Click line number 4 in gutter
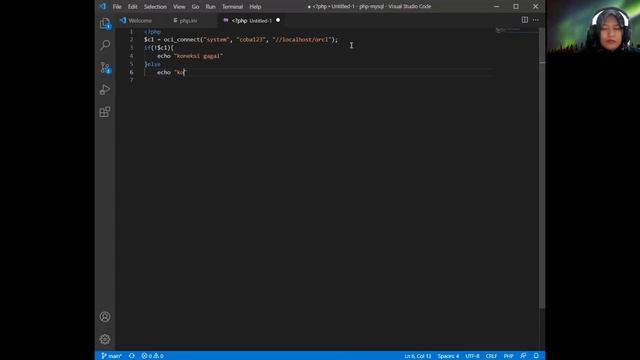 click(131, 56)
